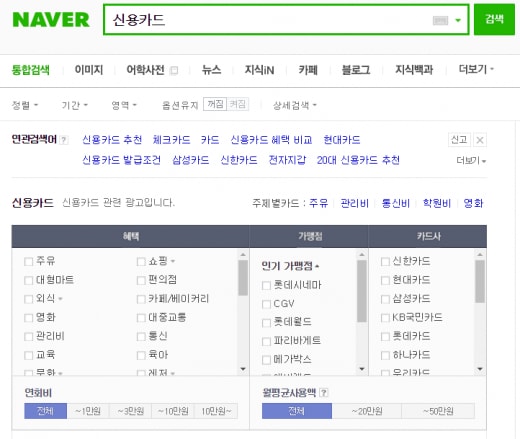Switch to the 뉴스 tab

point(211,70)
